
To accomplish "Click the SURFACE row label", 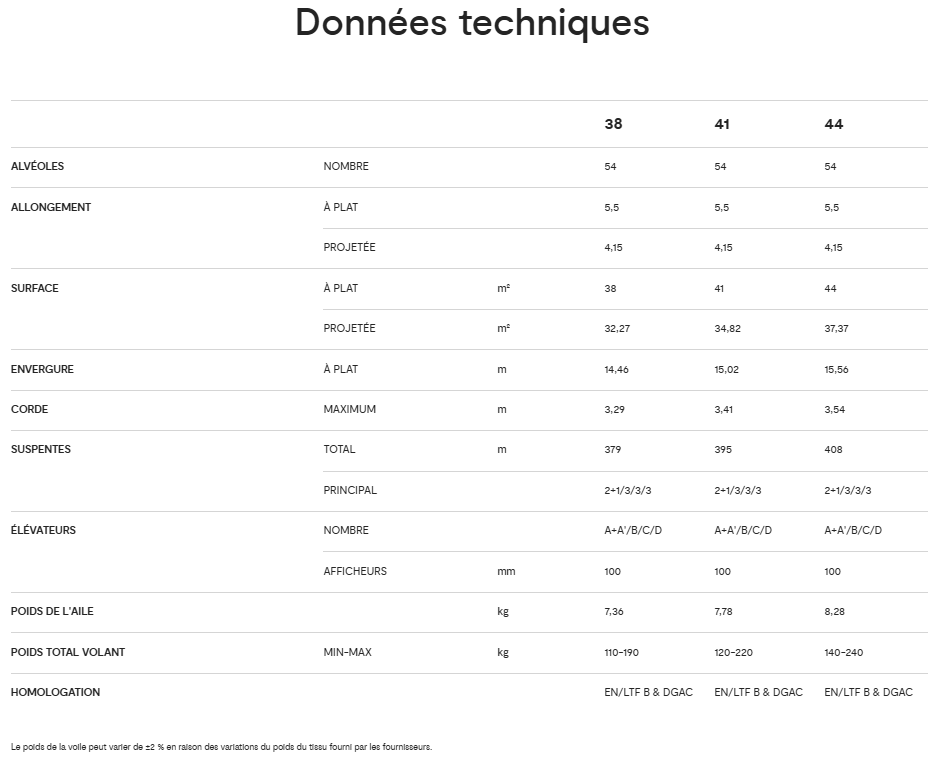I will (x=35, y=288).
